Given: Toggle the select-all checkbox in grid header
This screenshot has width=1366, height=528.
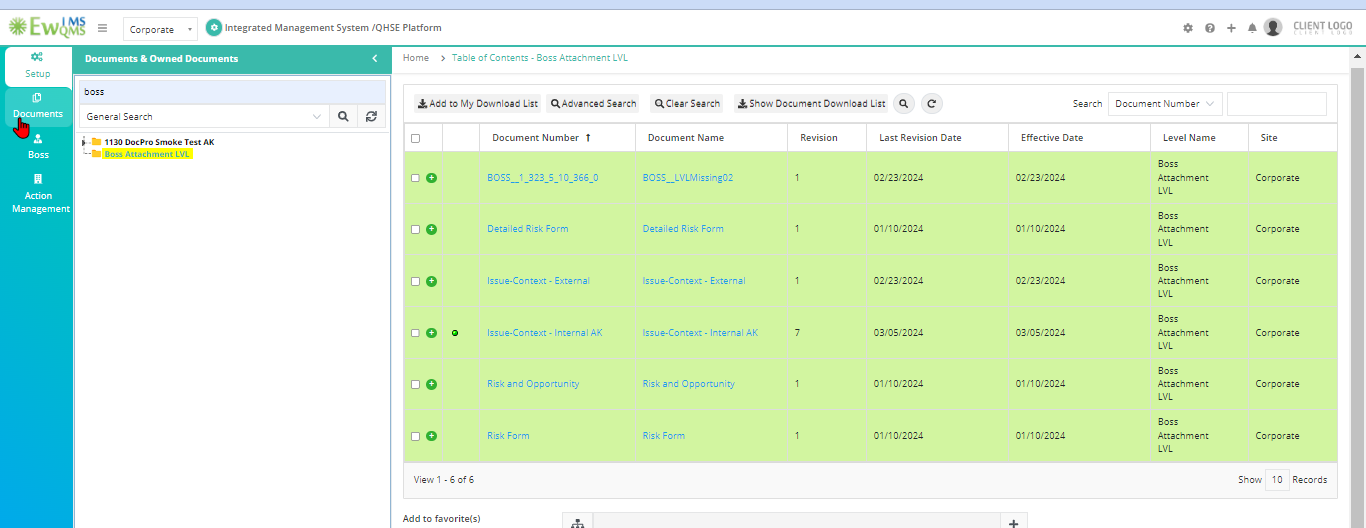Looking at the screenshot, I should point(415,138).
